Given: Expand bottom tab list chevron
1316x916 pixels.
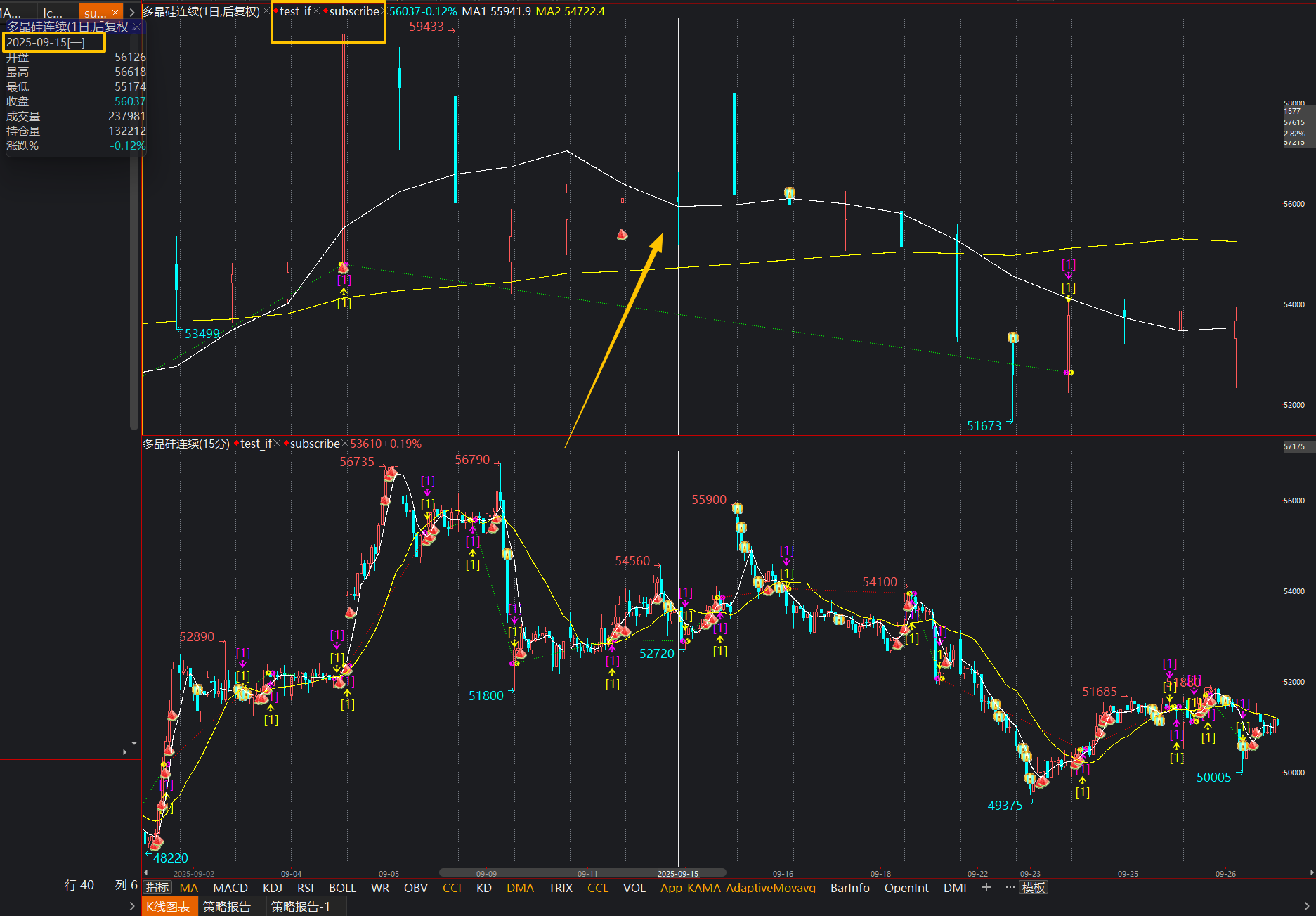Looking at the screenshot, I should (x=132, y=906).
